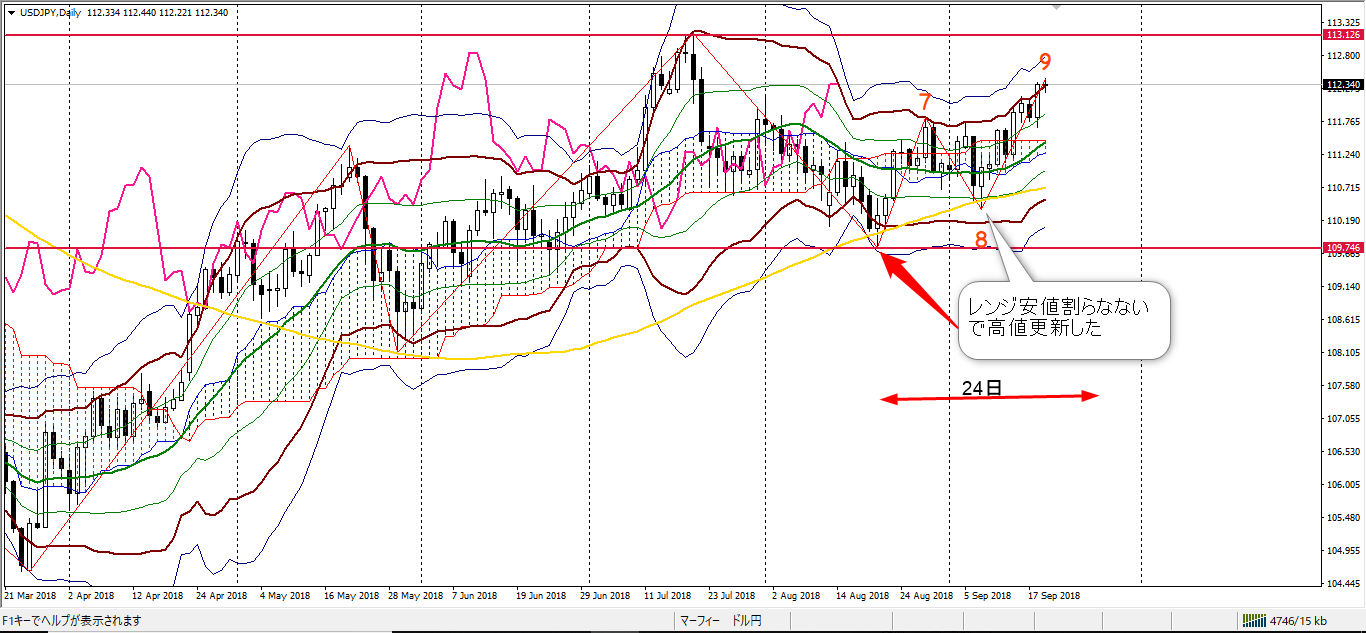This screenshot has width=1366, height=633.
Task: Click the 14 Aug 2018 date label
Action: [863, 595]
